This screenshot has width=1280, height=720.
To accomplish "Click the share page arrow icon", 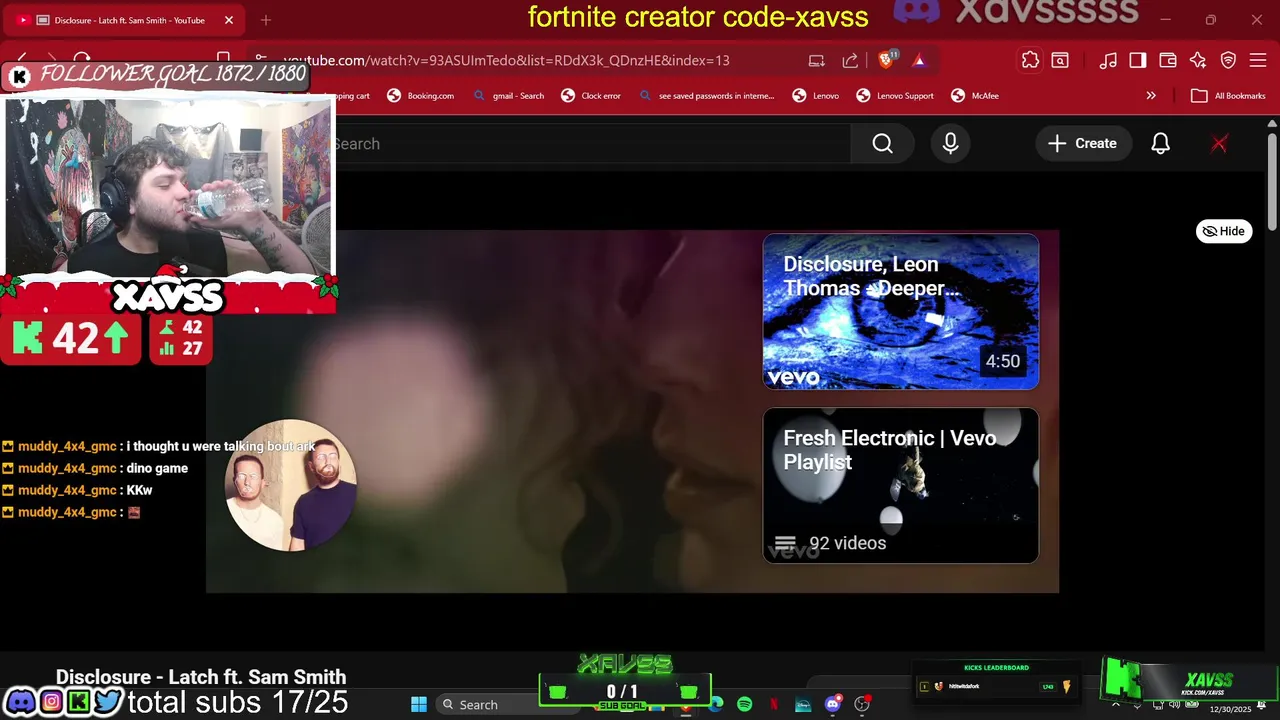I will point(850,60).
